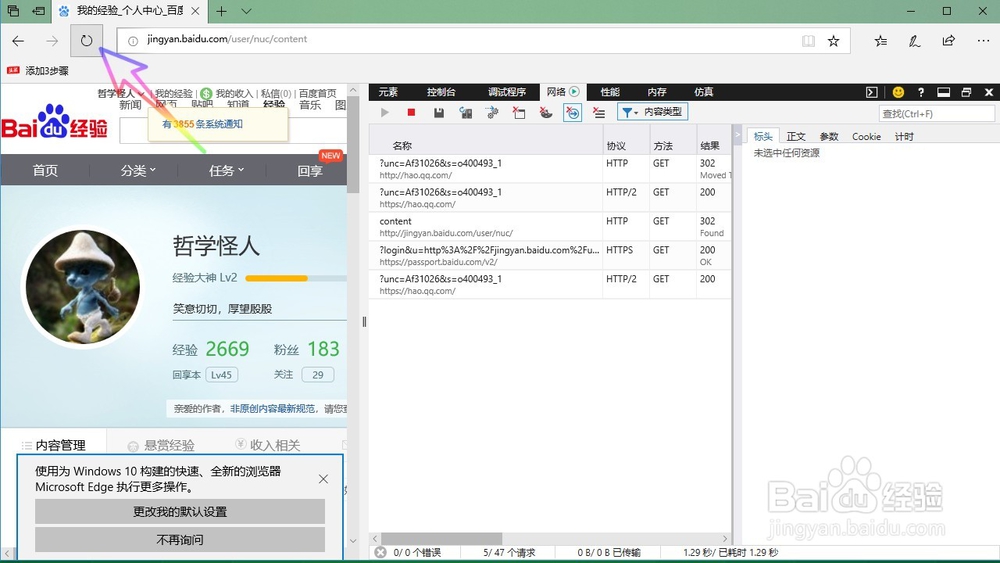Viewport: 1000px width, 563px height.
Task: Open the system notifications link with 3855
Action: pyautogui.click(x=202, y=124)
